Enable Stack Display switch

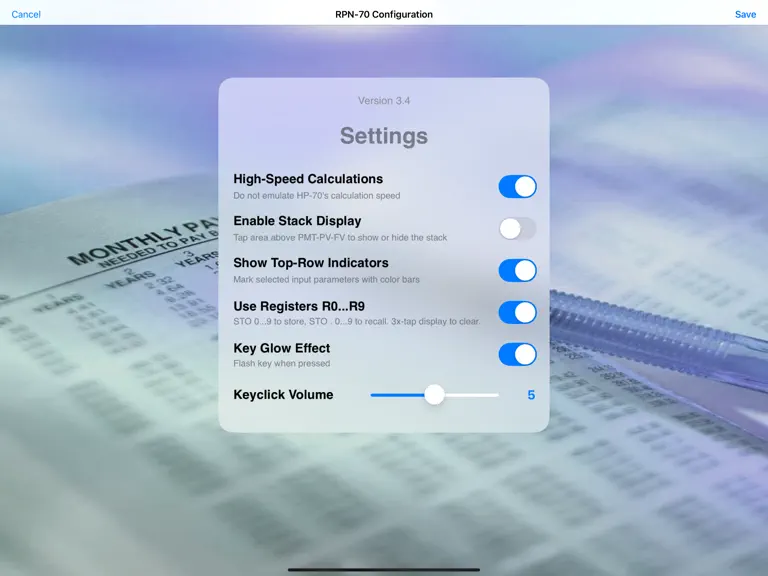click(x=517, y=229)
